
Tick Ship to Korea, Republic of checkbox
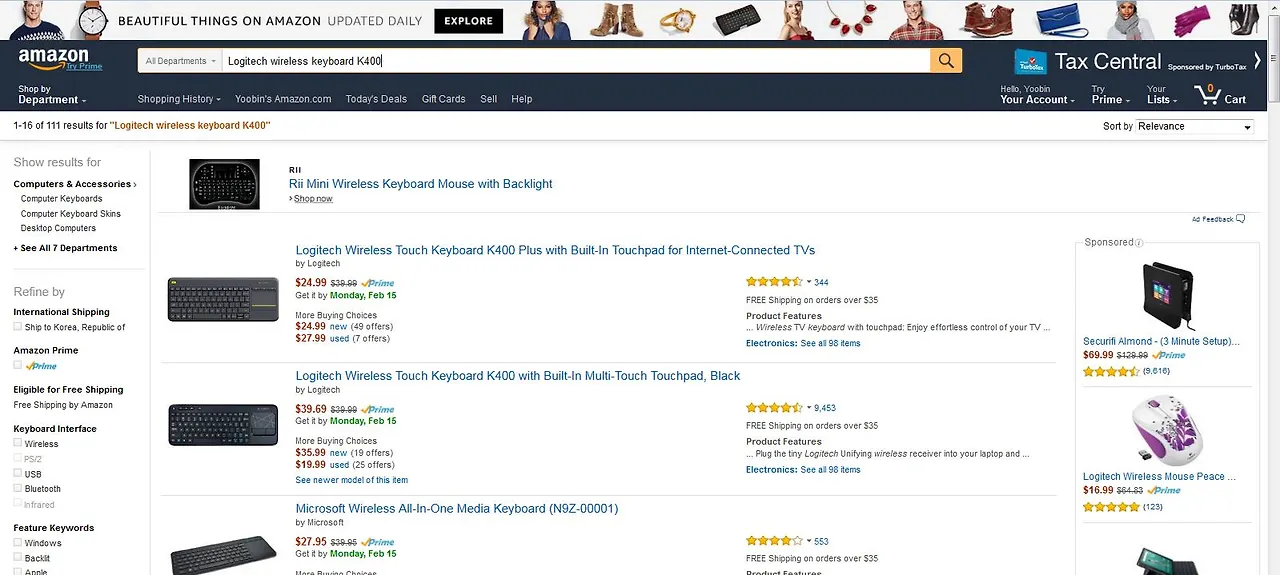(18, 327)
